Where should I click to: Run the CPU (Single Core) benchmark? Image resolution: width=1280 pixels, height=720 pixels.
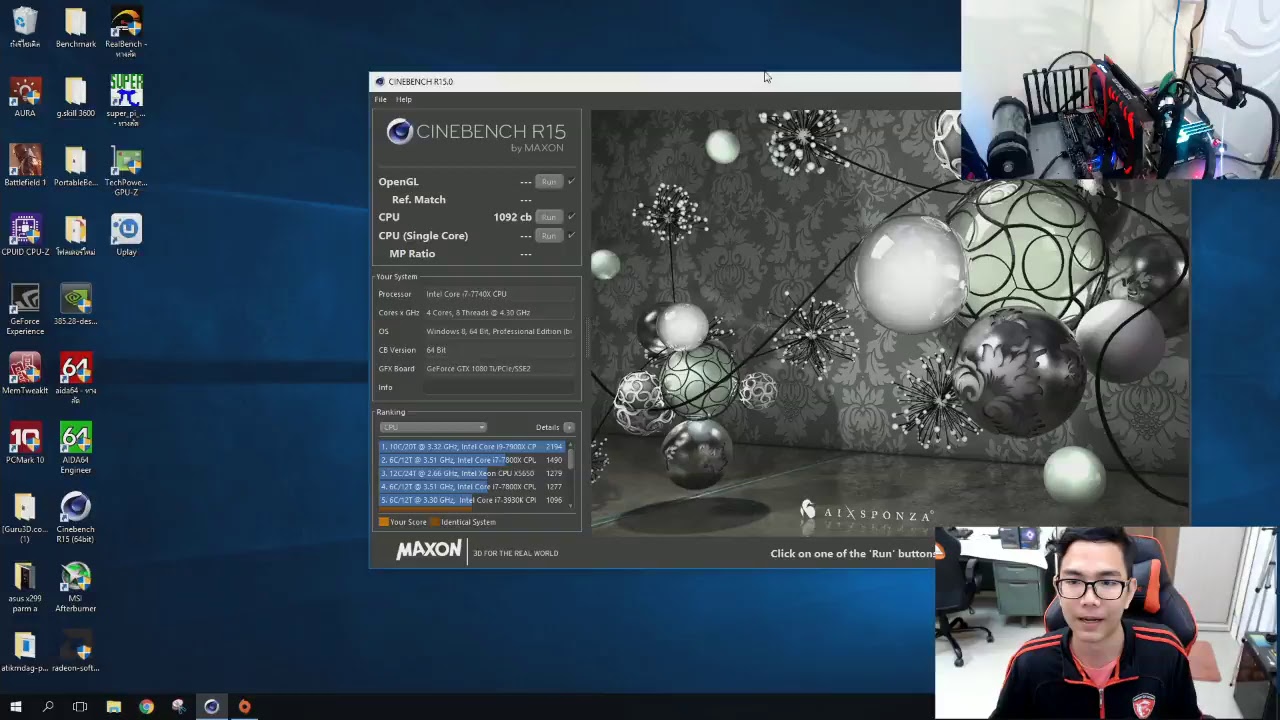pos(548,235)
